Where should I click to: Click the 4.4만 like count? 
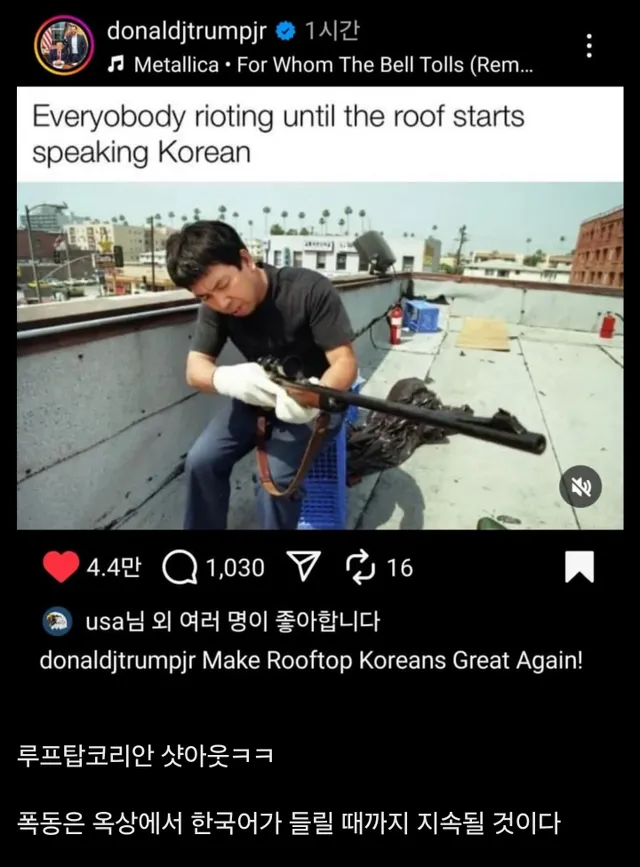pos(113,568)
